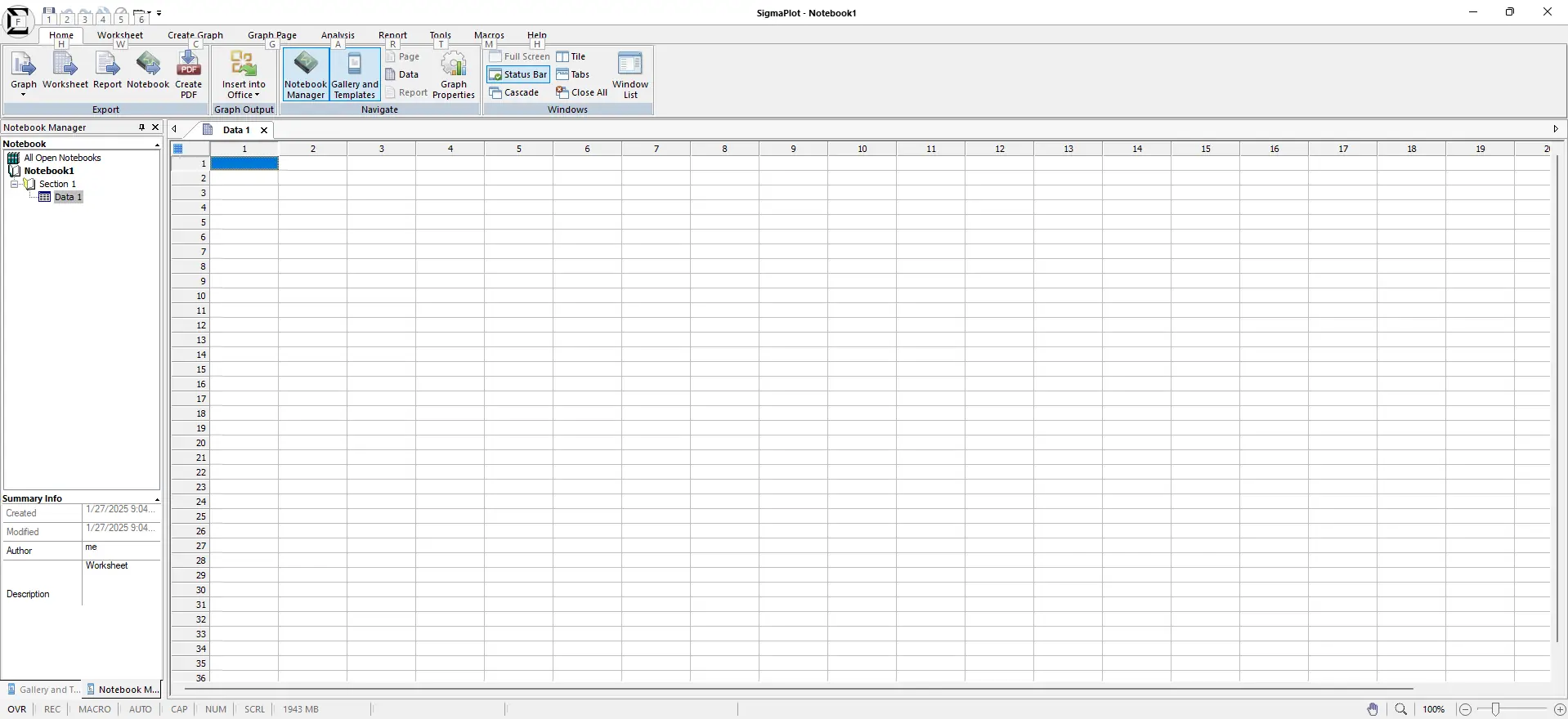Switch to the Create Graph ribbon tab
Screen dimensions: 1568x719
click(x=195, y=35)
